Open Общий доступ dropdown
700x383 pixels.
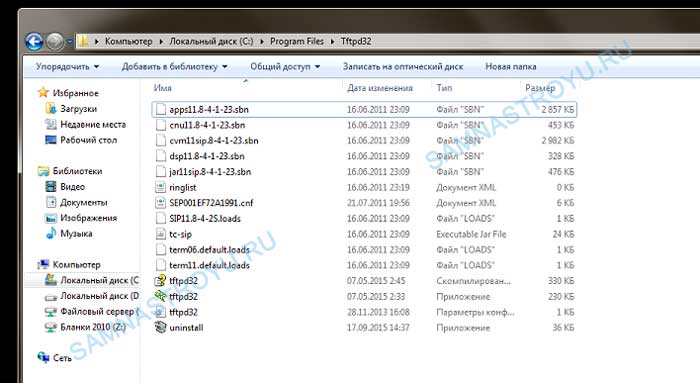coord(285,67)
